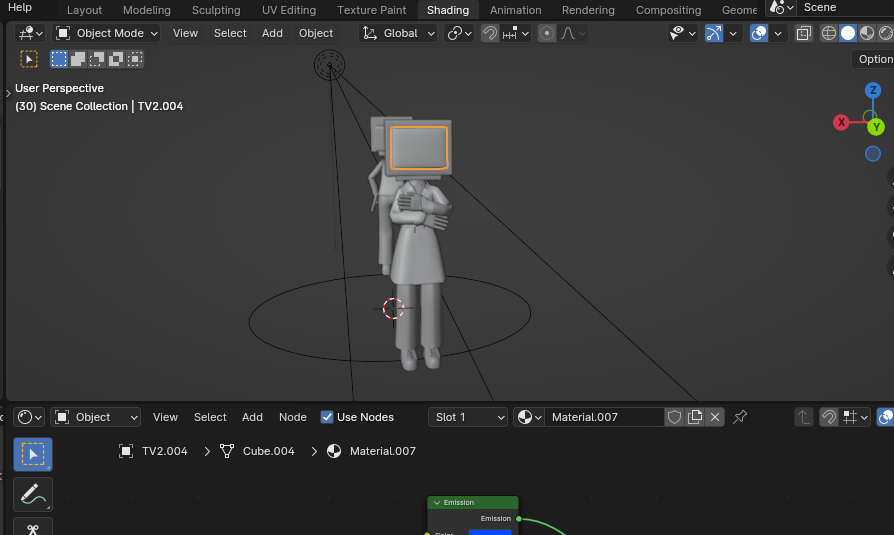
Task: Switch to Sculpting workspace tab
Action: (x=216, y=10)
